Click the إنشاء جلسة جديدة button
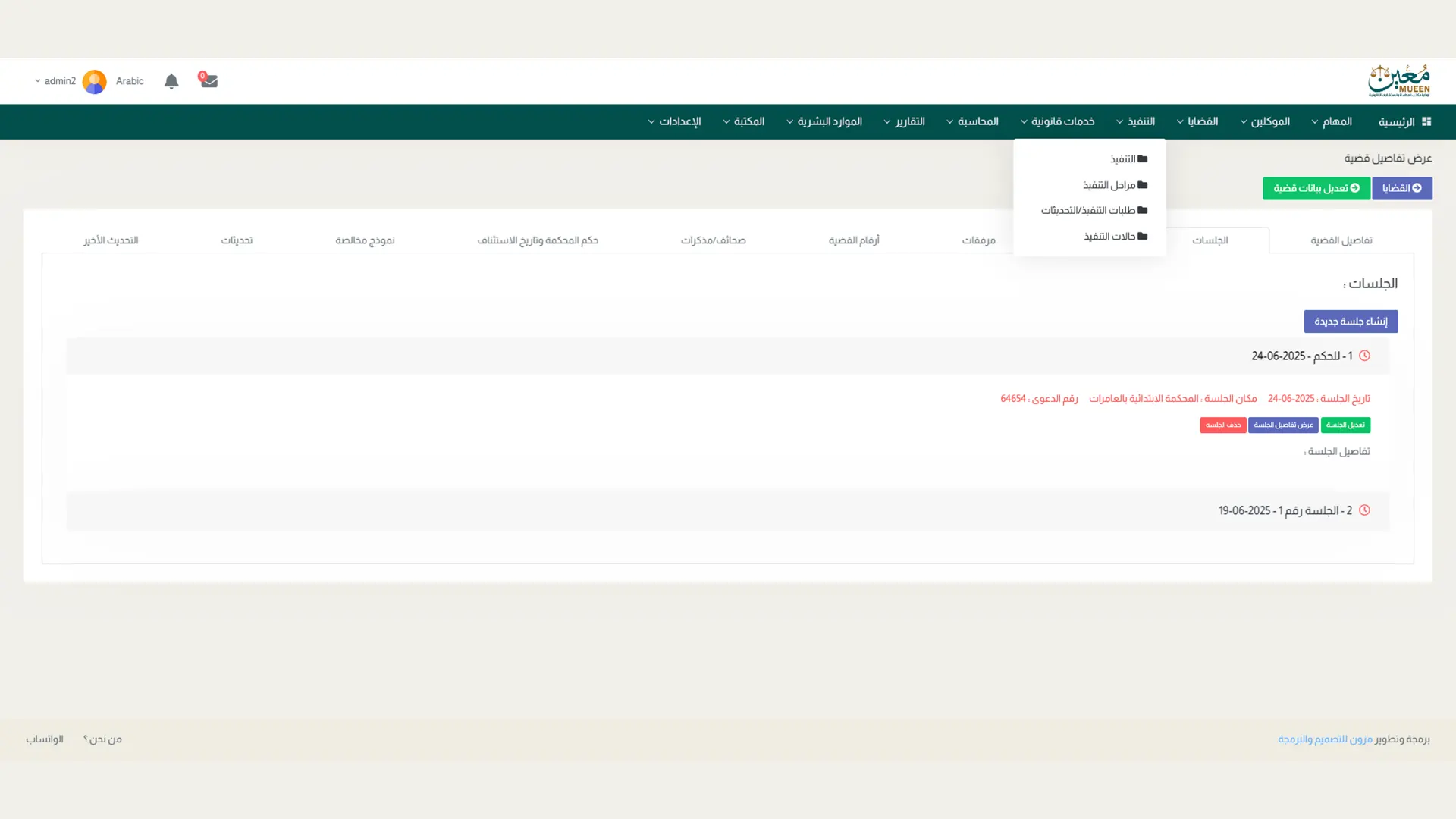Image resolution: width=1456 pixels, height=819 pixels. (1350, 322)
